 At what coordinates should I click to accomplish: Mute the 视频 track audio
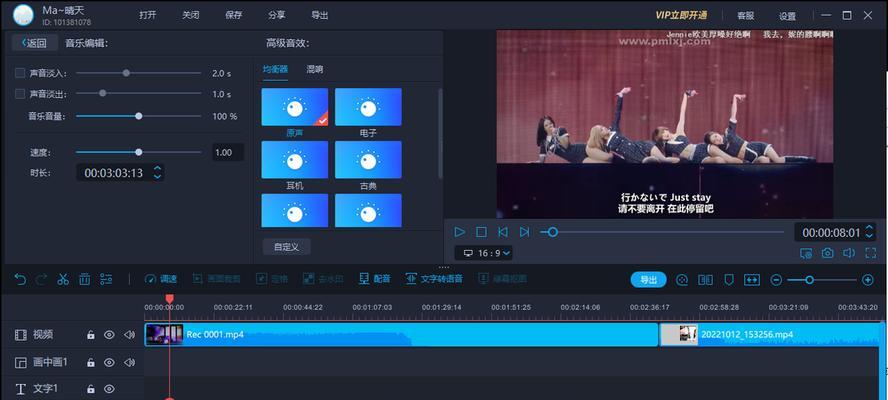(x=129, y=335)
